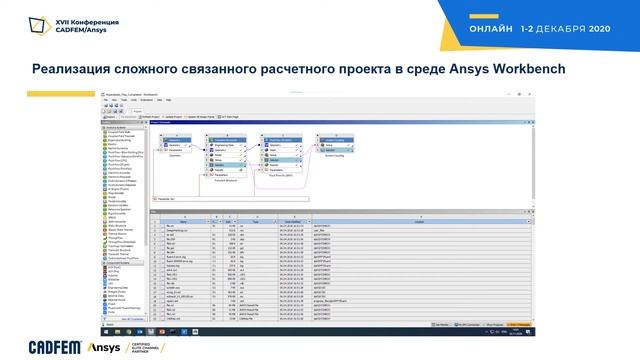The height and width of the screenshot is (360, 640).
Task: Select the Modal analysis icon in Toolbox
Action: coord(105,197)
